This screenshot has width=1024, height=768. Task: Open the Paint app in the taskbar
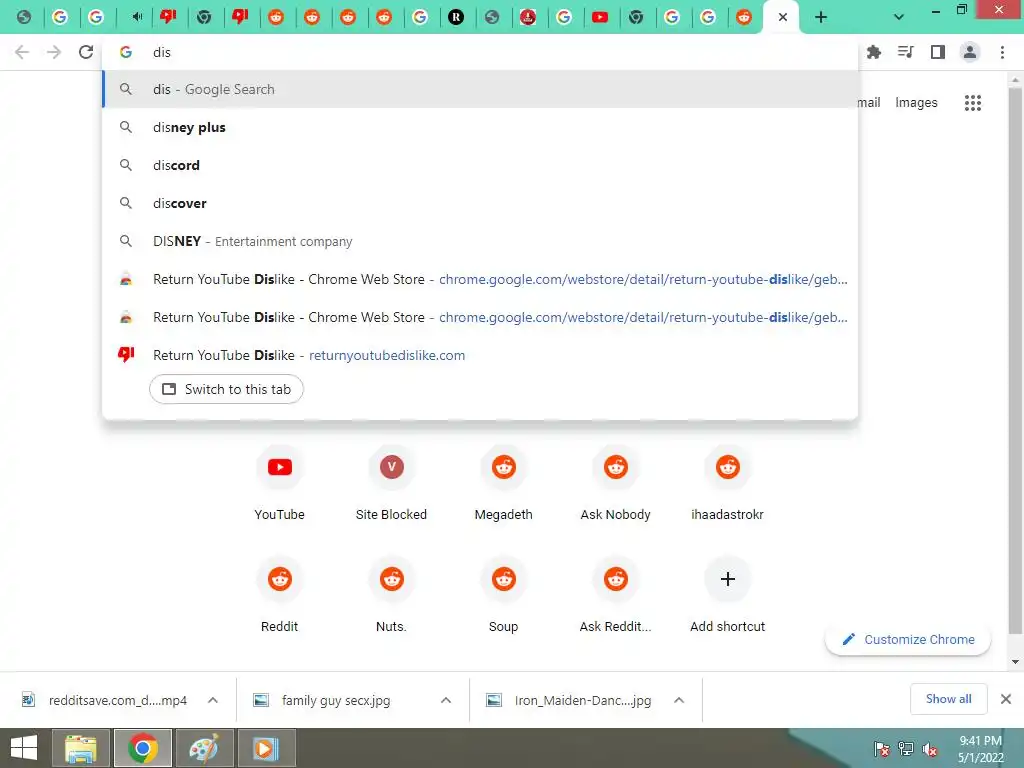[x=204, y=748]
